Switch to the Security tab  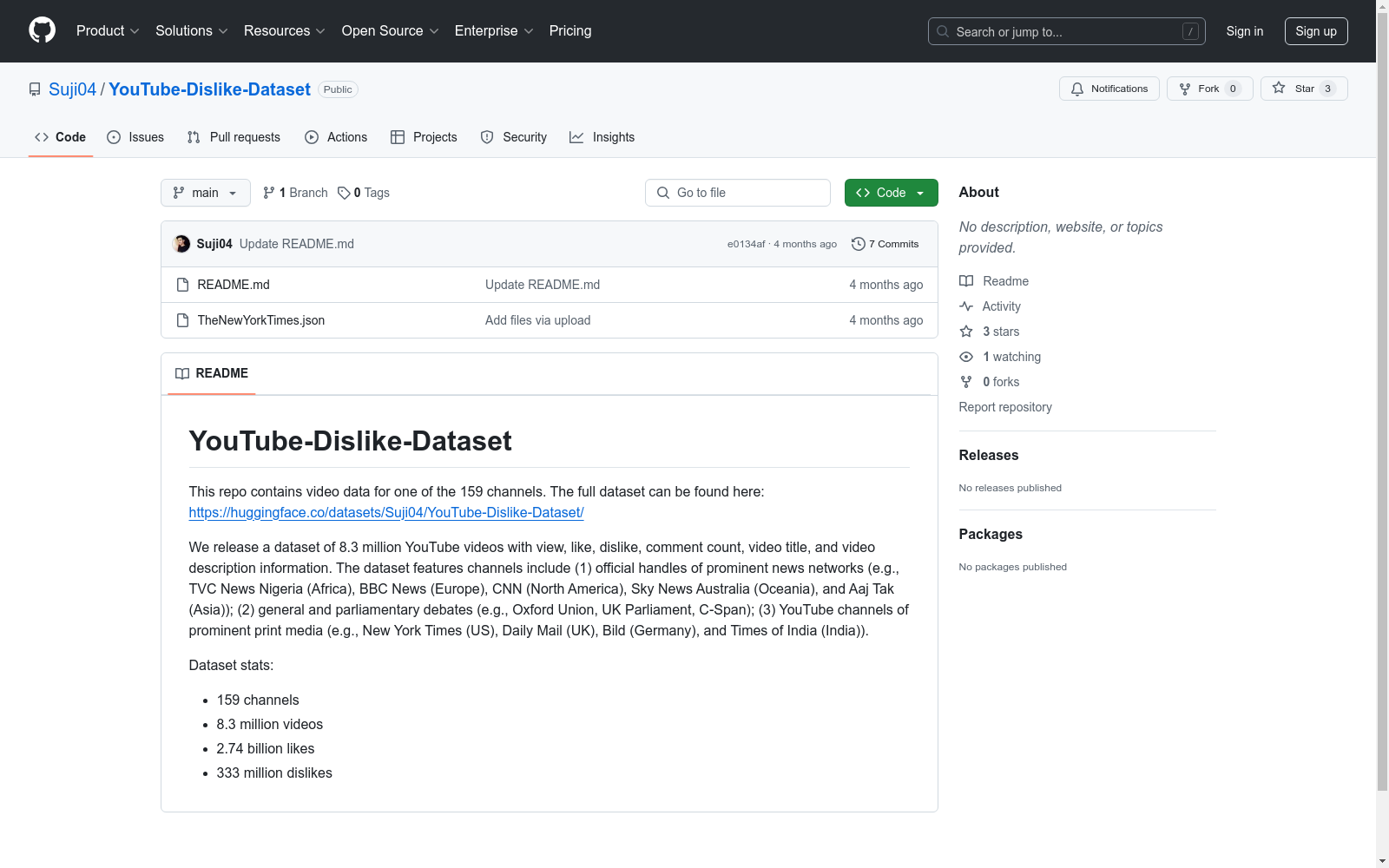click(514, 137)
